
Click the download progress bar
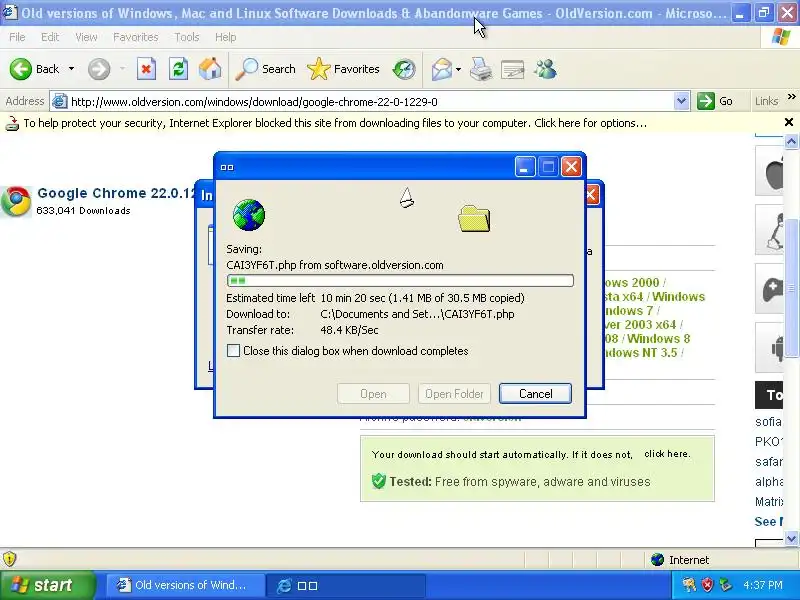pyautogui.click(x=400, y=280)
